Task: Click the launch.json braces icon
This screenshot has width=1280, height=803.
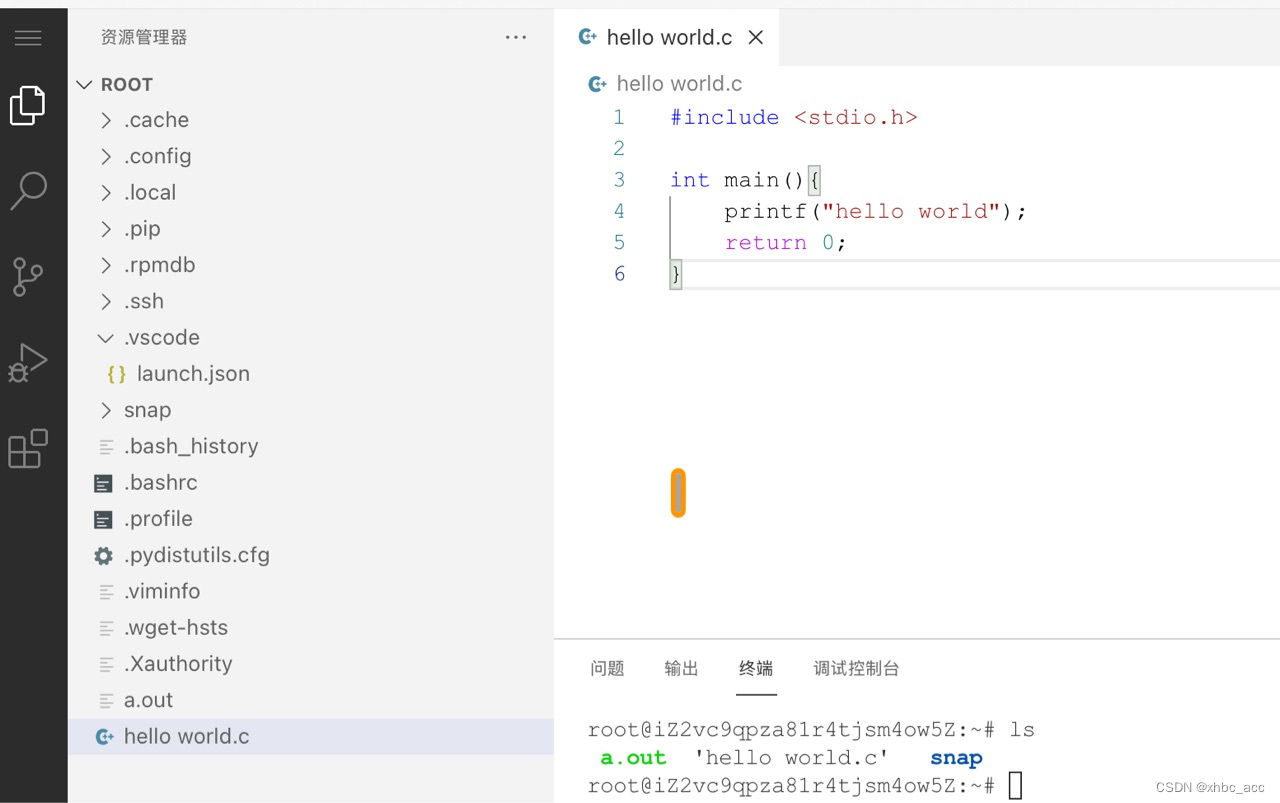Action: (x=117, y=374)
